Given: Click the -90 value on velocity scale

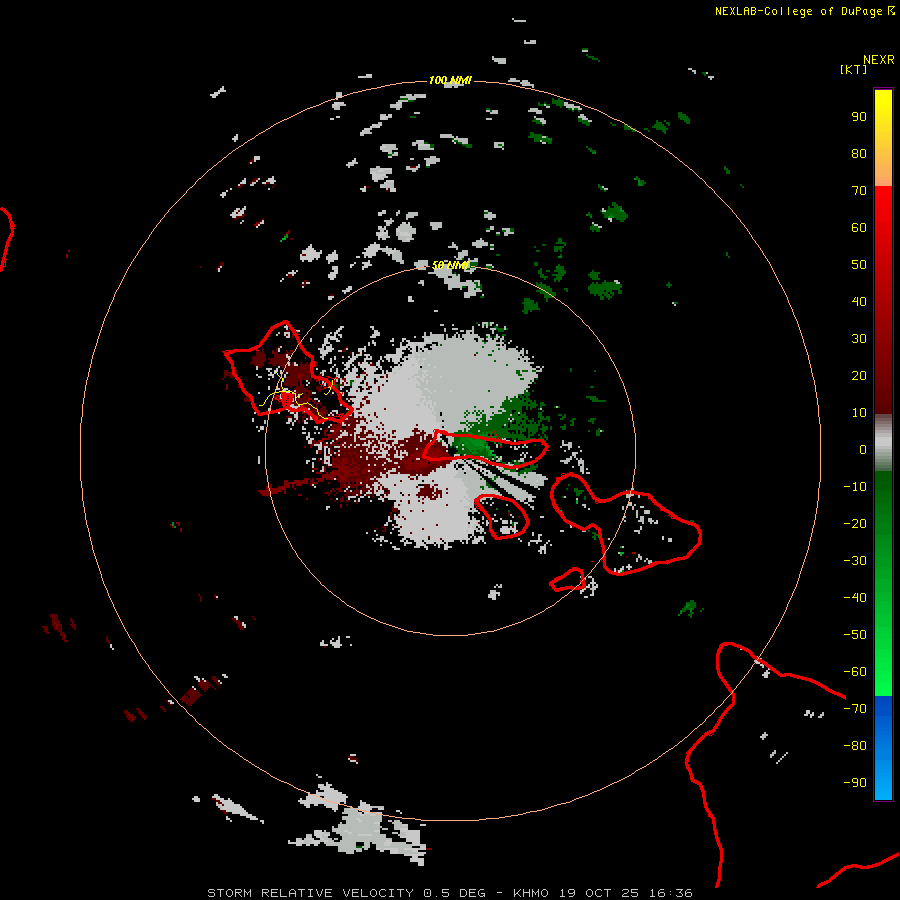Looking at the screenshot, I should point(855,782).
